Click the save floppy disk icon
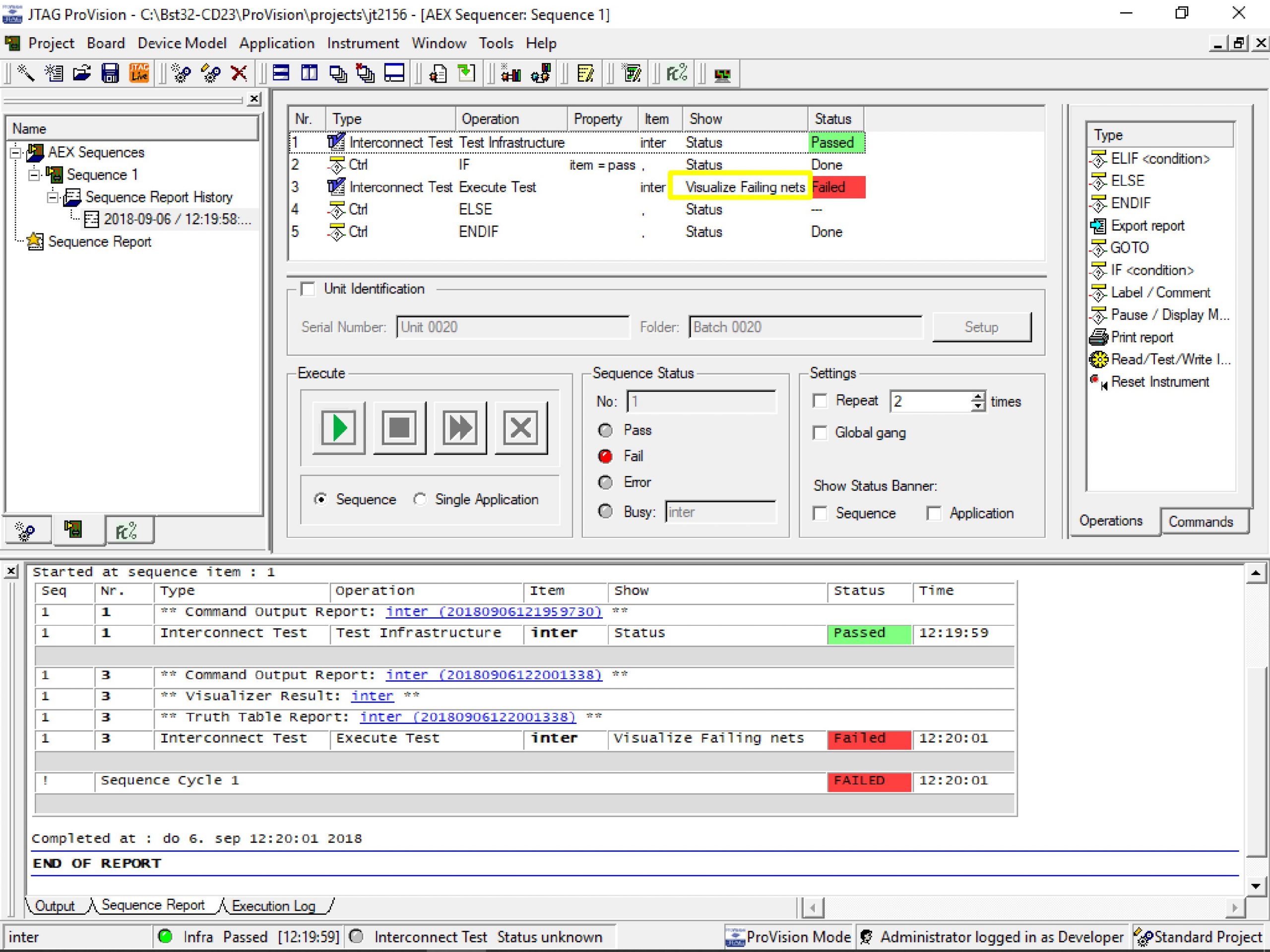 click(x=110, y=73)
